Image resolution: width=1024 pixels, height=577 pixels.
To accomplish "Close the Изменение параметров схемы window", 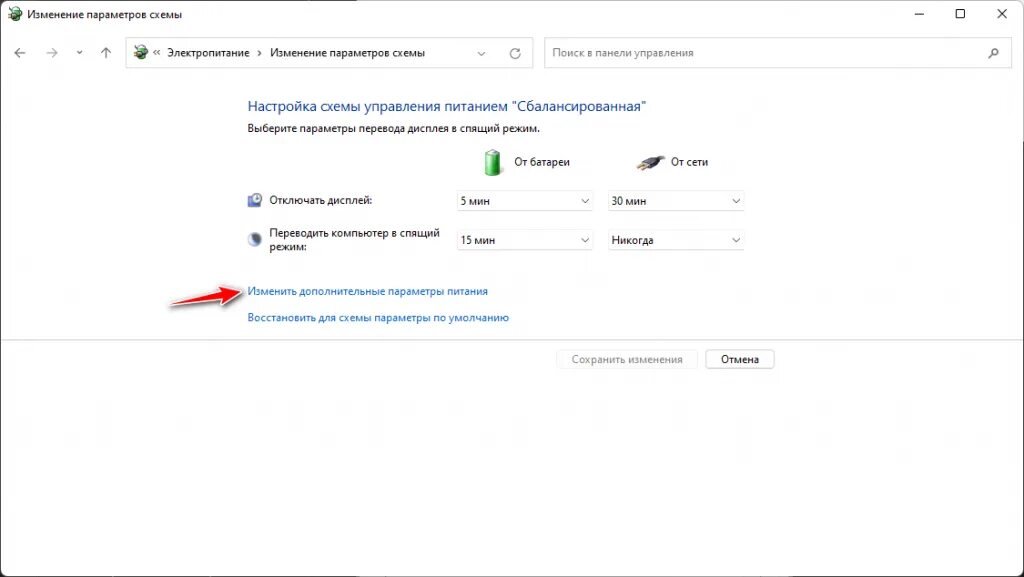I will tap(1002, 14).
